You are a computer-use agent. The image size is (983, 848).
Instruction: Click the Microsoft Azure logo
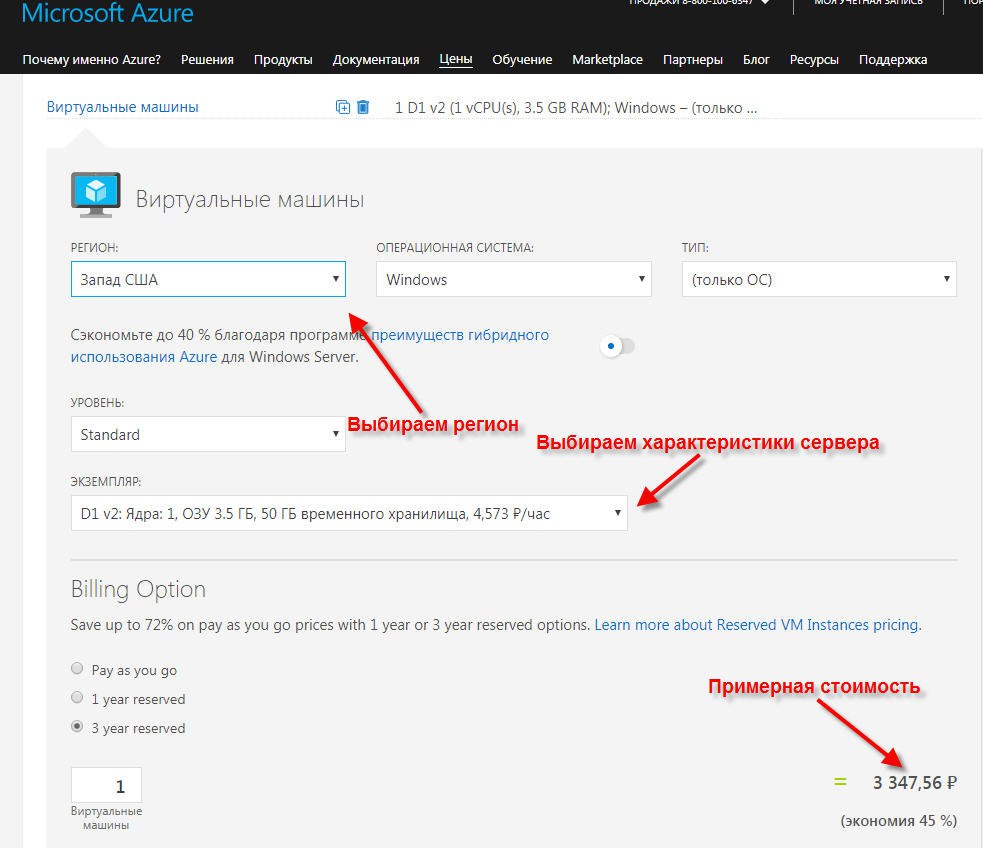[108, 14]
